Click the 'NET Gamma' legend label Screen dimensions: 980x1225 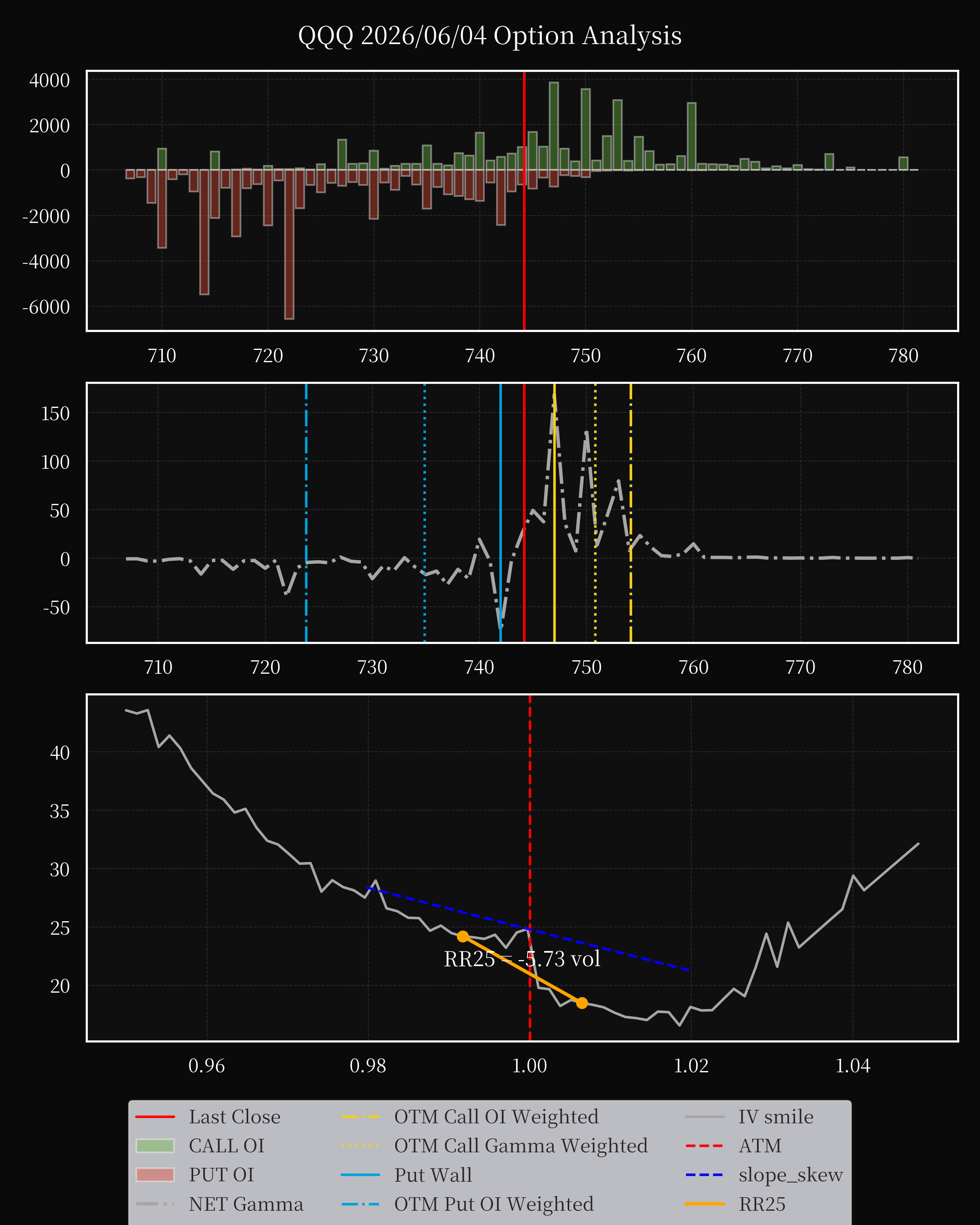(x=246, y=1204)
